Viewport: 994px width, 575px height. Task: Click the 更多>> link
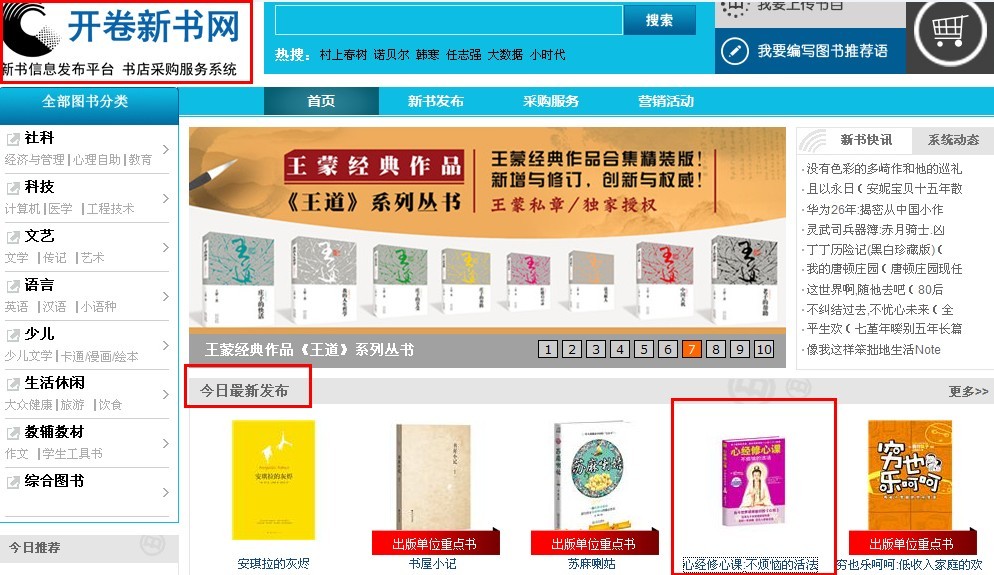[968, 392]
